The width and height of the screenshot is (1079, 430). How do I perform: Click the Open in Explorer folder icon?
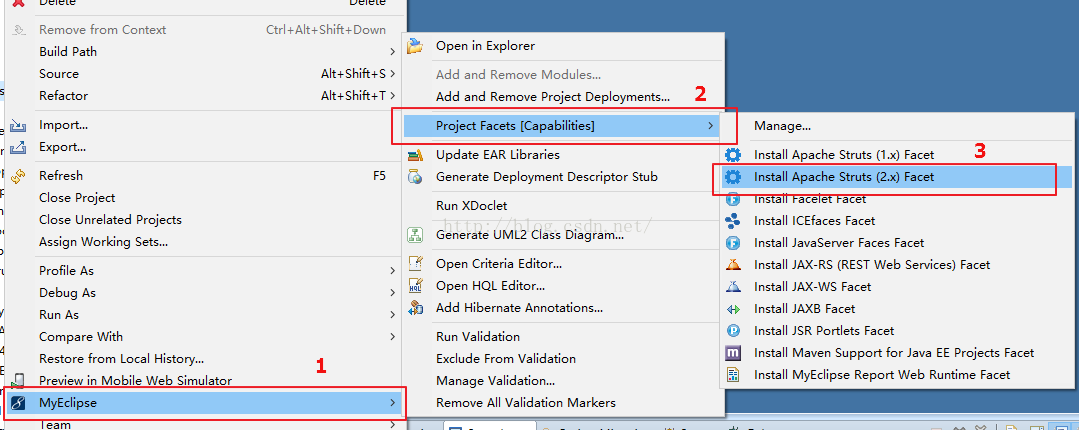[x=415, y=46]
